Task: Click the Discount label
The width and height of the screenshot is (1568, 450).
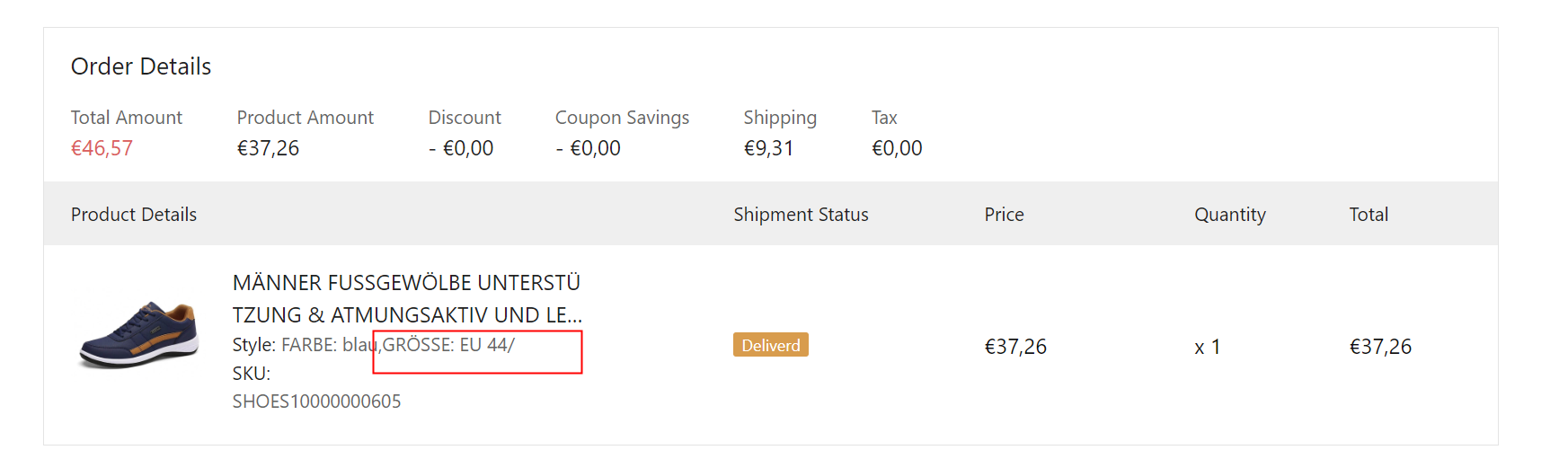Action: 465,118
